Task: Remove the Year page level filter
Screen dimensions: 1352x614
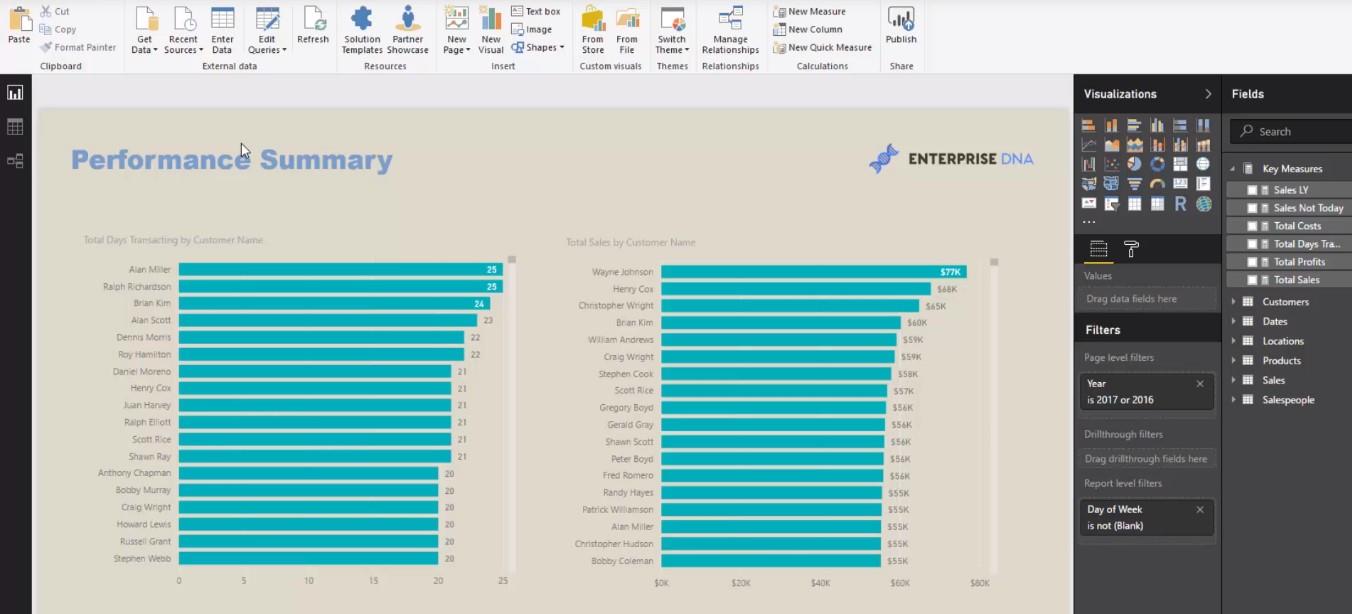Action: coord(1200,384)
